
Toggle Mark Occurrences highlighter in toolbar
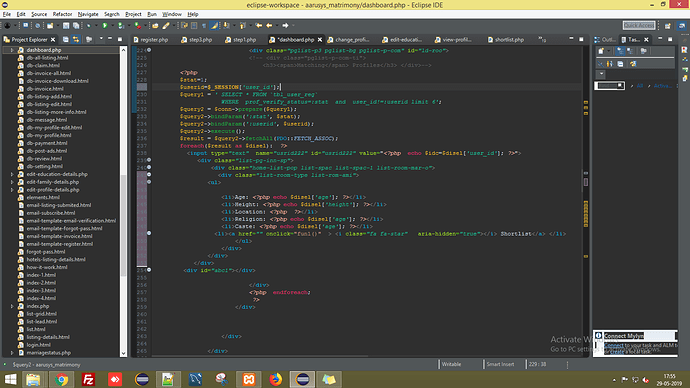pyautogui.click(x=214, y=26)
